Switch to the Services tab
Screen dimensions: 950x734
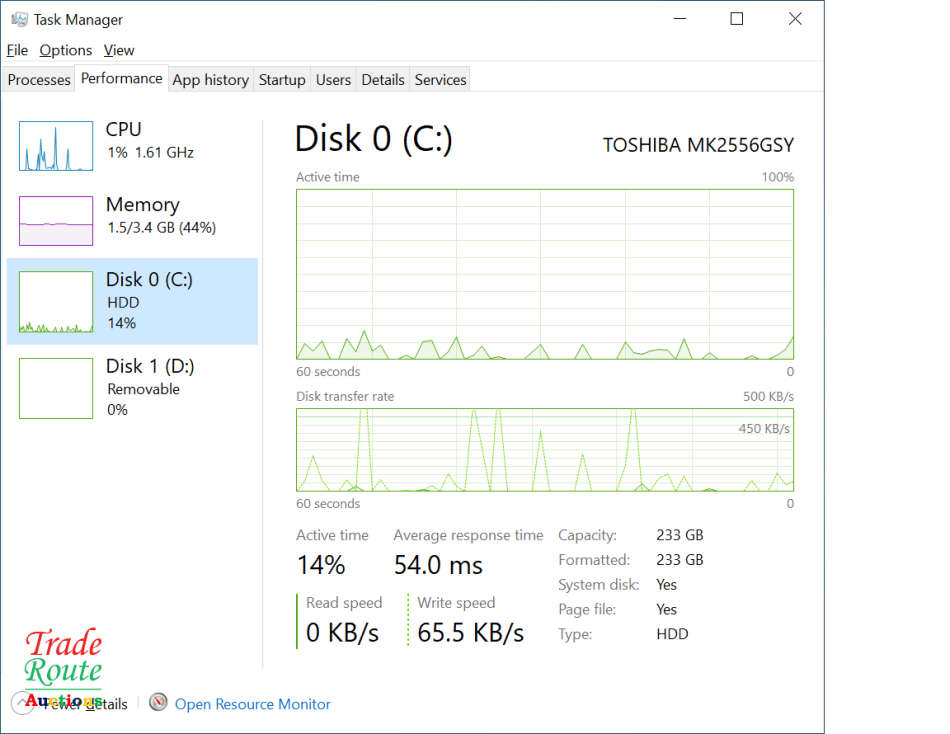pos(440,80)
